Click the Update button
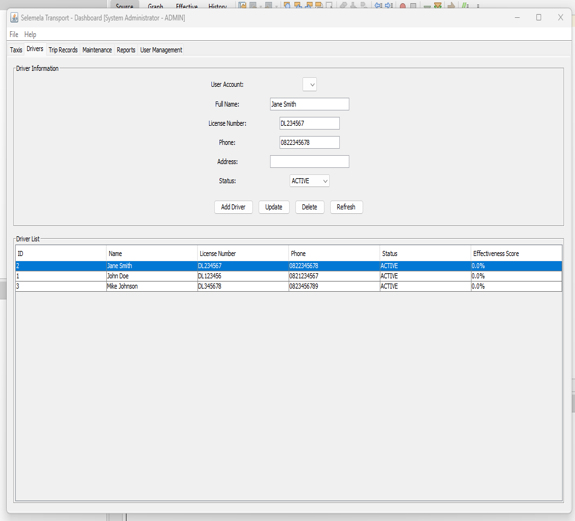 point(274,207)
